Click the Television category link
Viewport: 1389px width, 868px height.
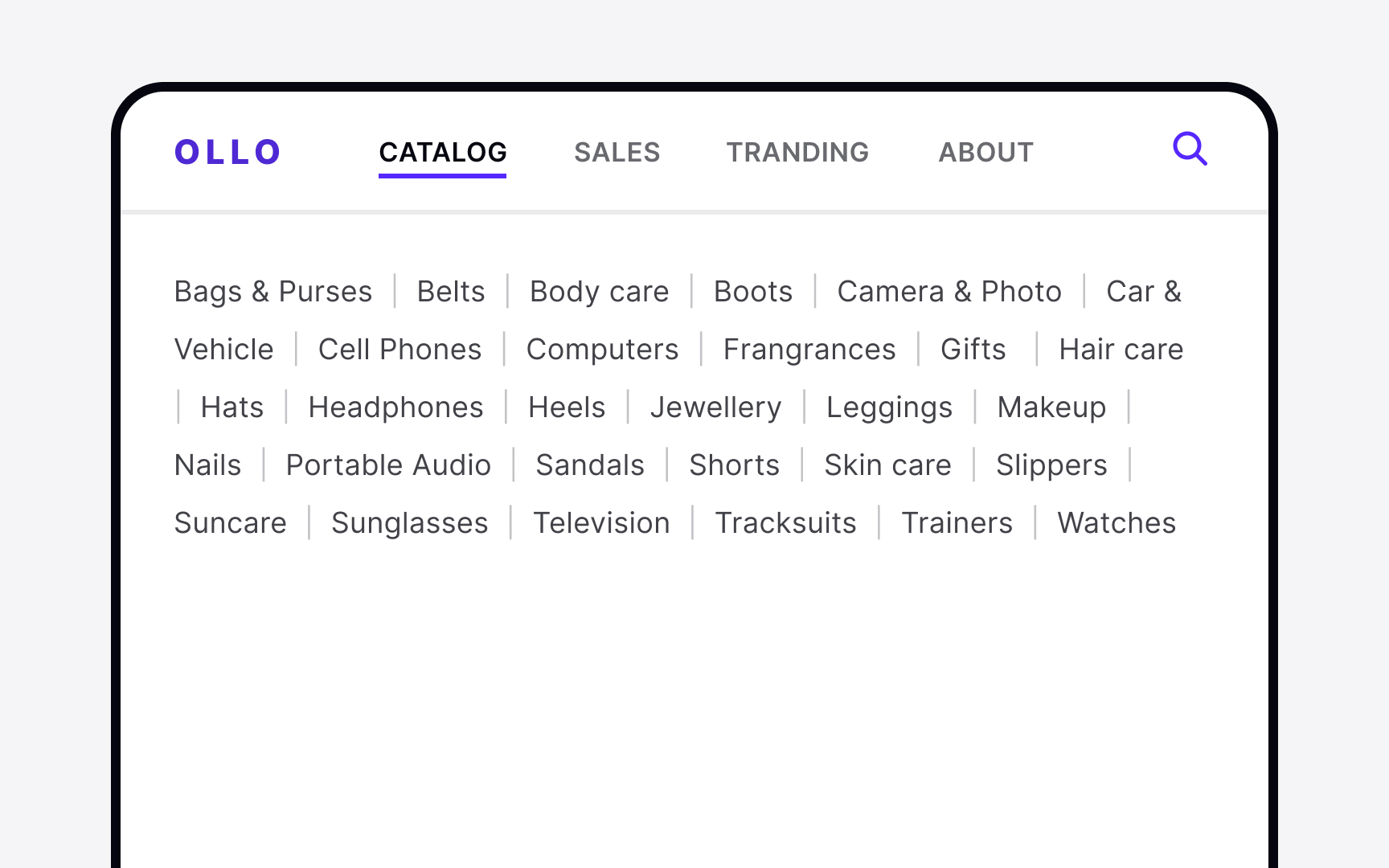[601, 523]
